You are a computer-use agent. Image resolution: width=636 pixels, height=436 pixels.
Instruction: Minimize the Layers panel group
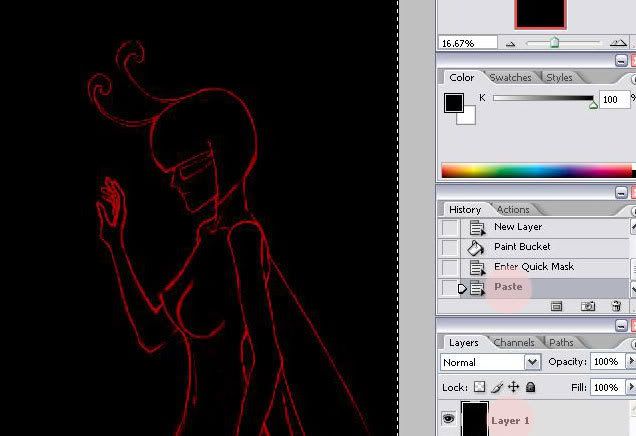(x=621, y=326)
